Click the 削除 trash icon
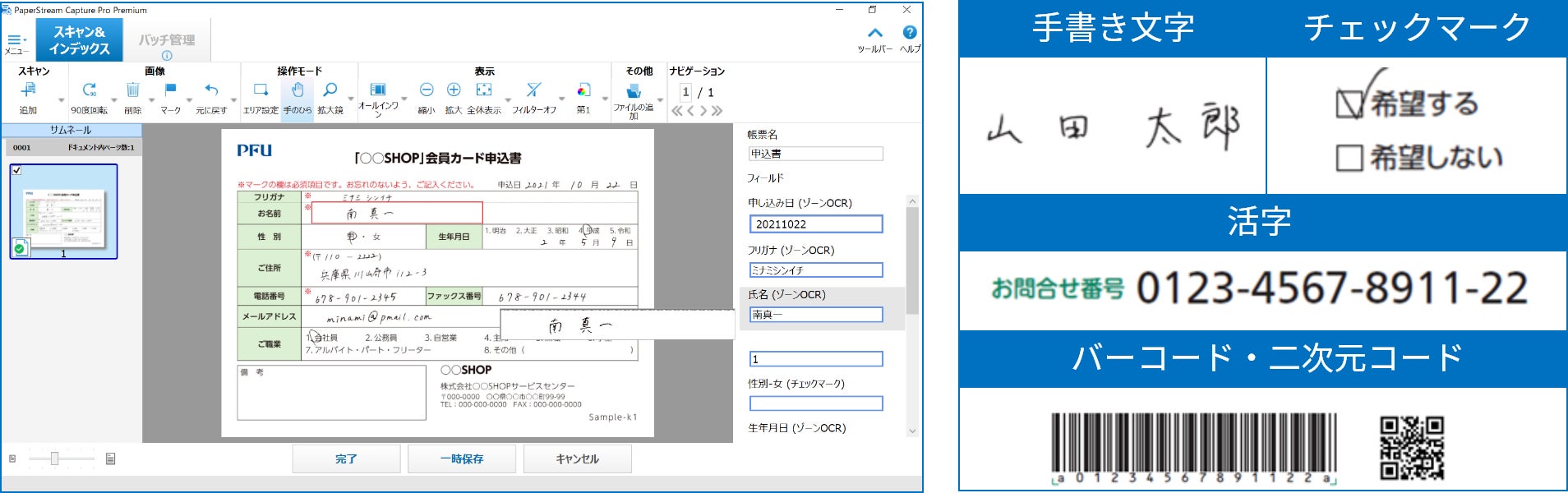 point(133,90)
